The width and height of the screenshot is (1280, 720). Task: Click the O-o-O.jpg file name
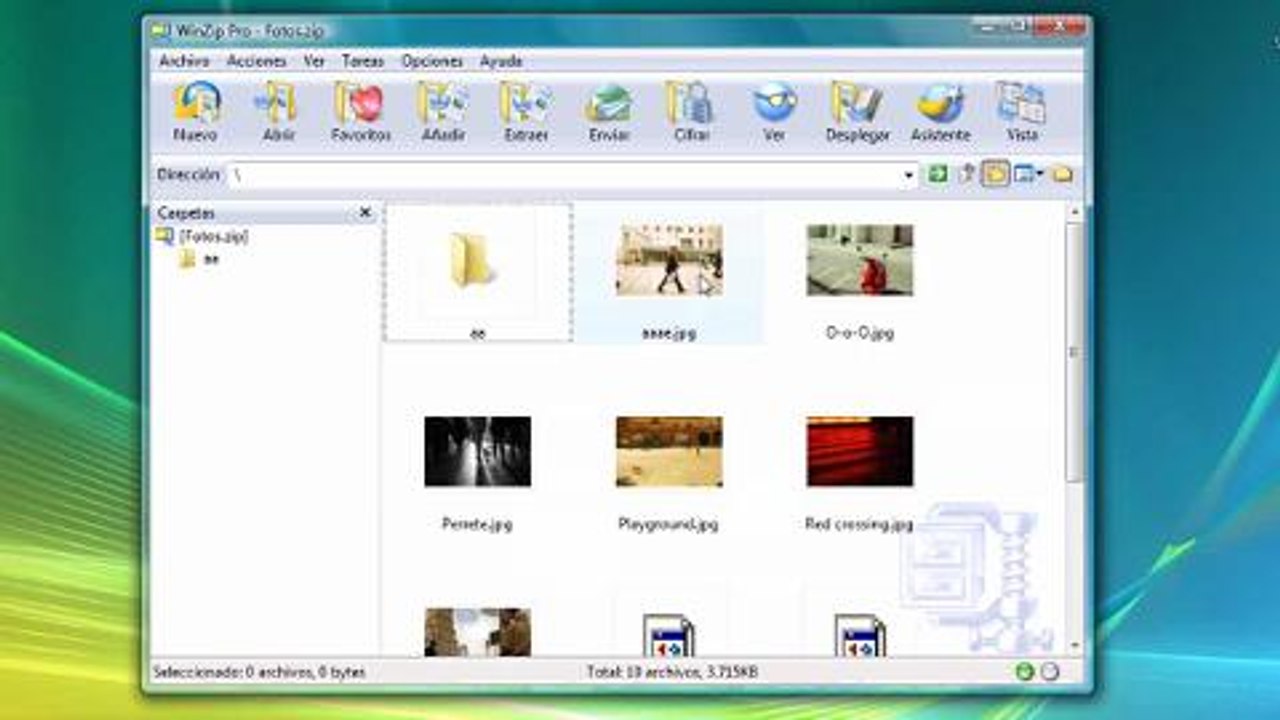(860, 333)
